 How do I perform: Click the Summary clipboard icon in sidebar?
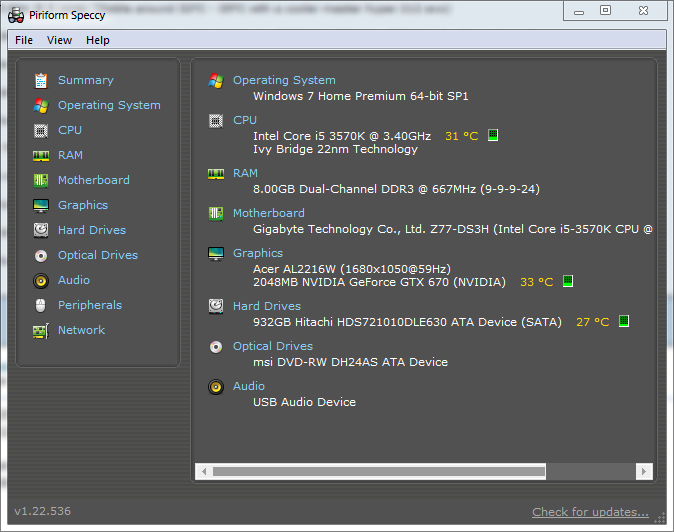click(x=41, y=80)
